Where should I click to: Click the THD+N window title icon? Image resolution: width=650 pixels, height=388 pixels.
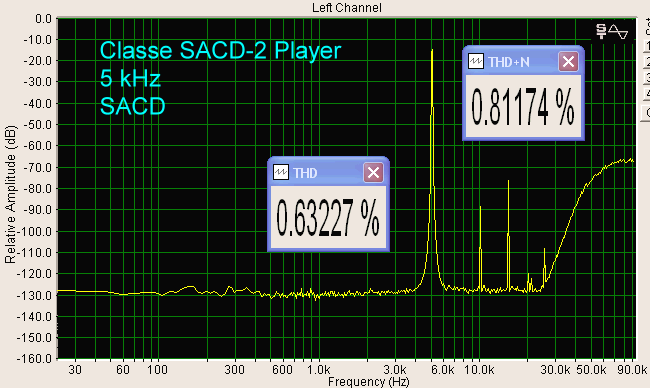pos(475,61)
